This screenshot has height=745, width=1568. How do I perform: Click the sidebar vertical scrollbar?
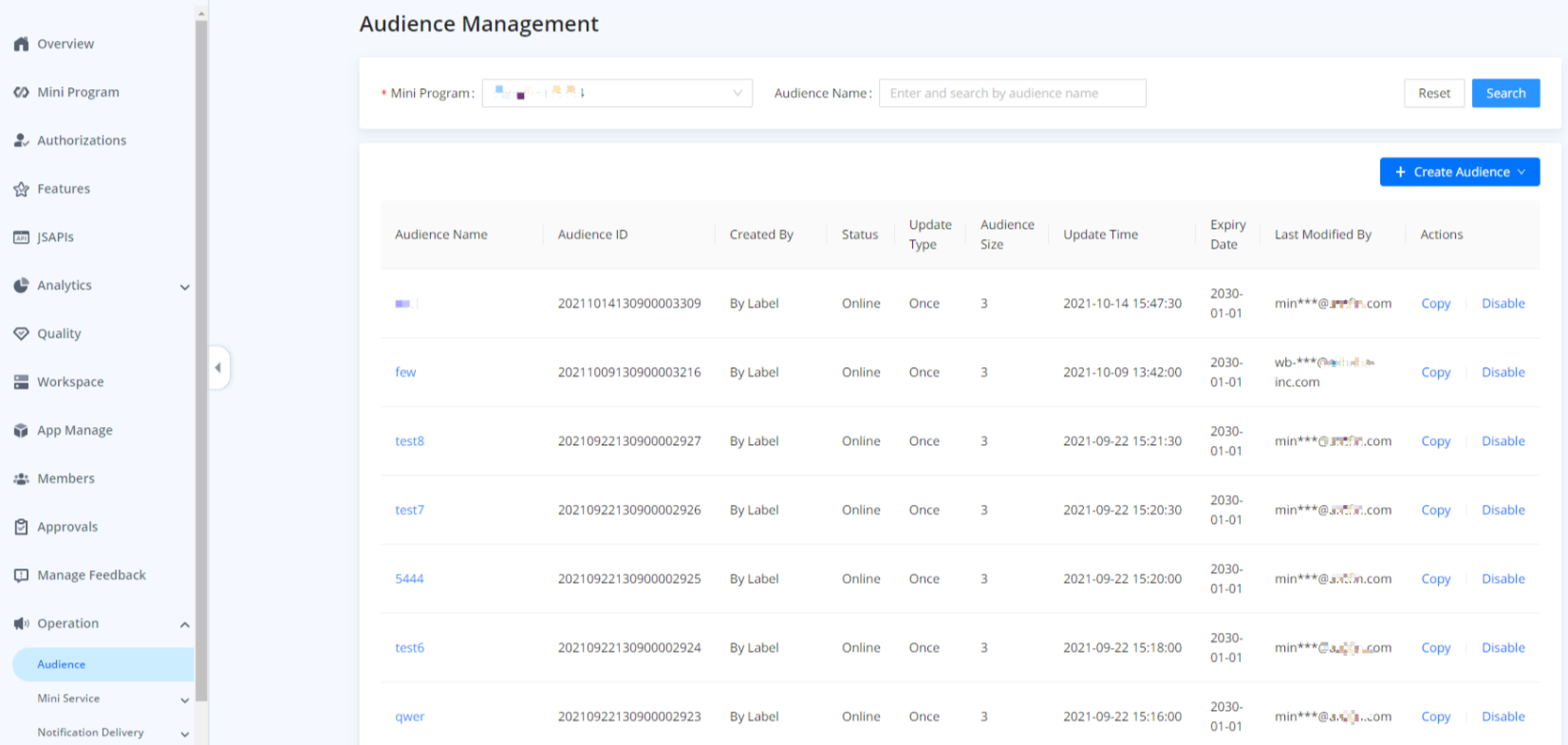pos(201,361)
